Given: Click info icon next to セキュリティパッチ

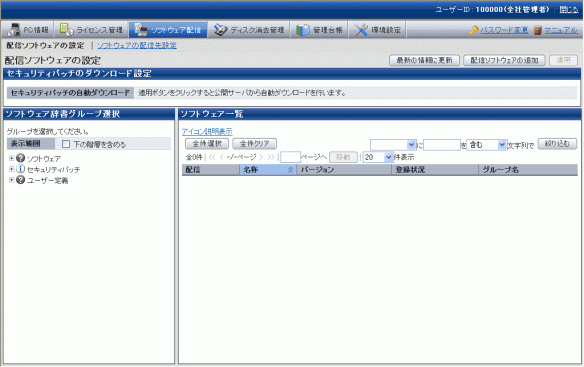Looking at the screenshot, I should (x=21, y=169).
